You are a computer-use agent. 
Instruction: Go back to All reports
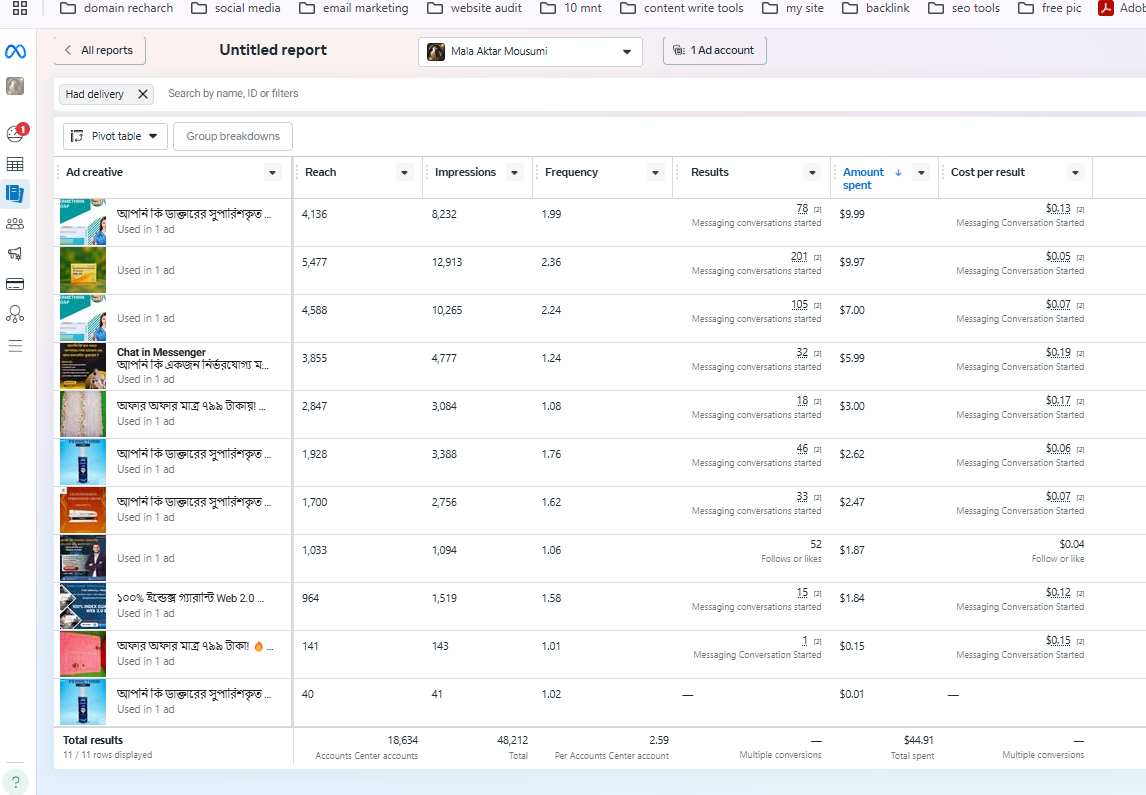coord(99,51)
